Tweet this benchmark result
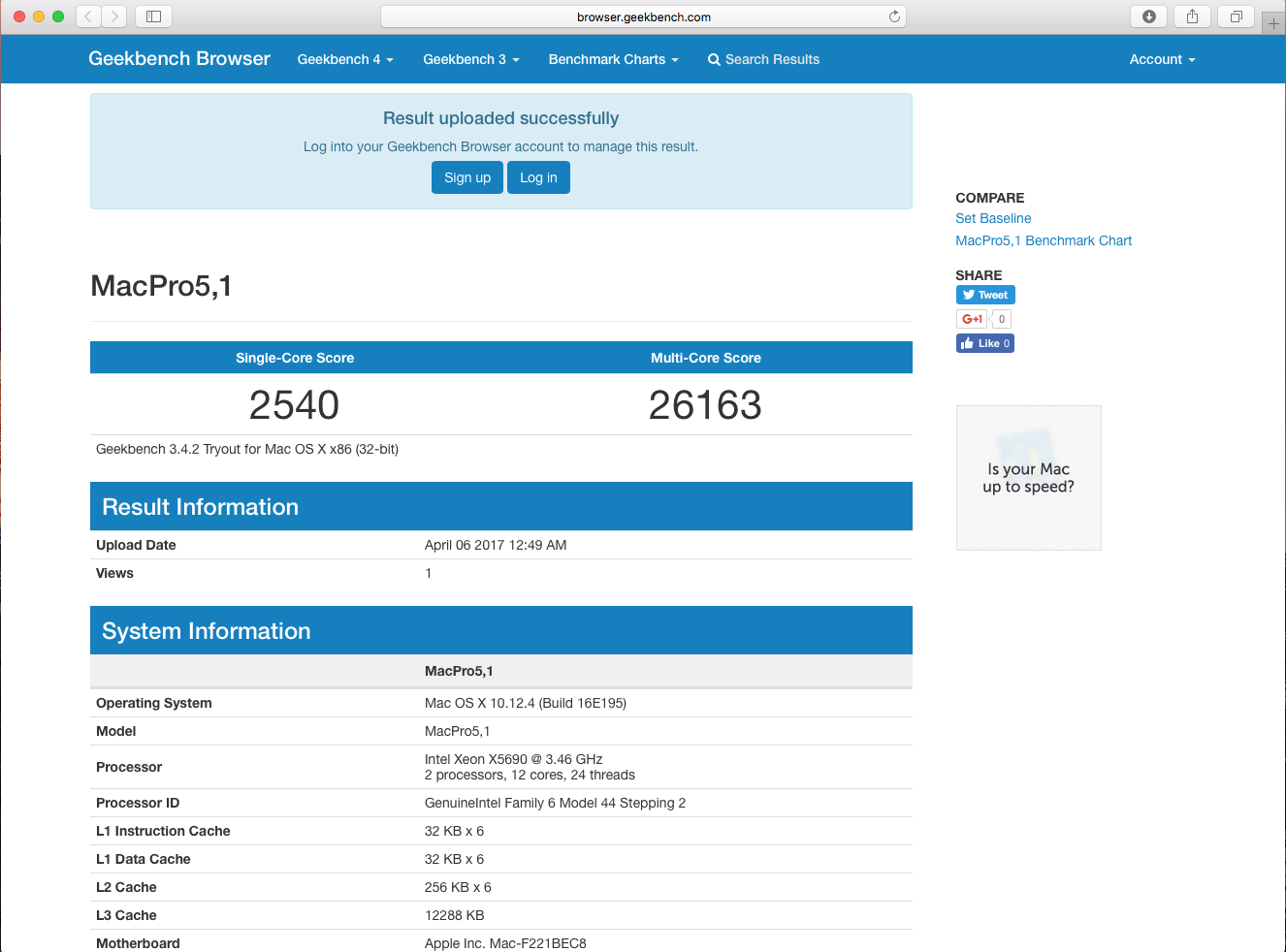The image size is (1286, 952). [985, 295]
